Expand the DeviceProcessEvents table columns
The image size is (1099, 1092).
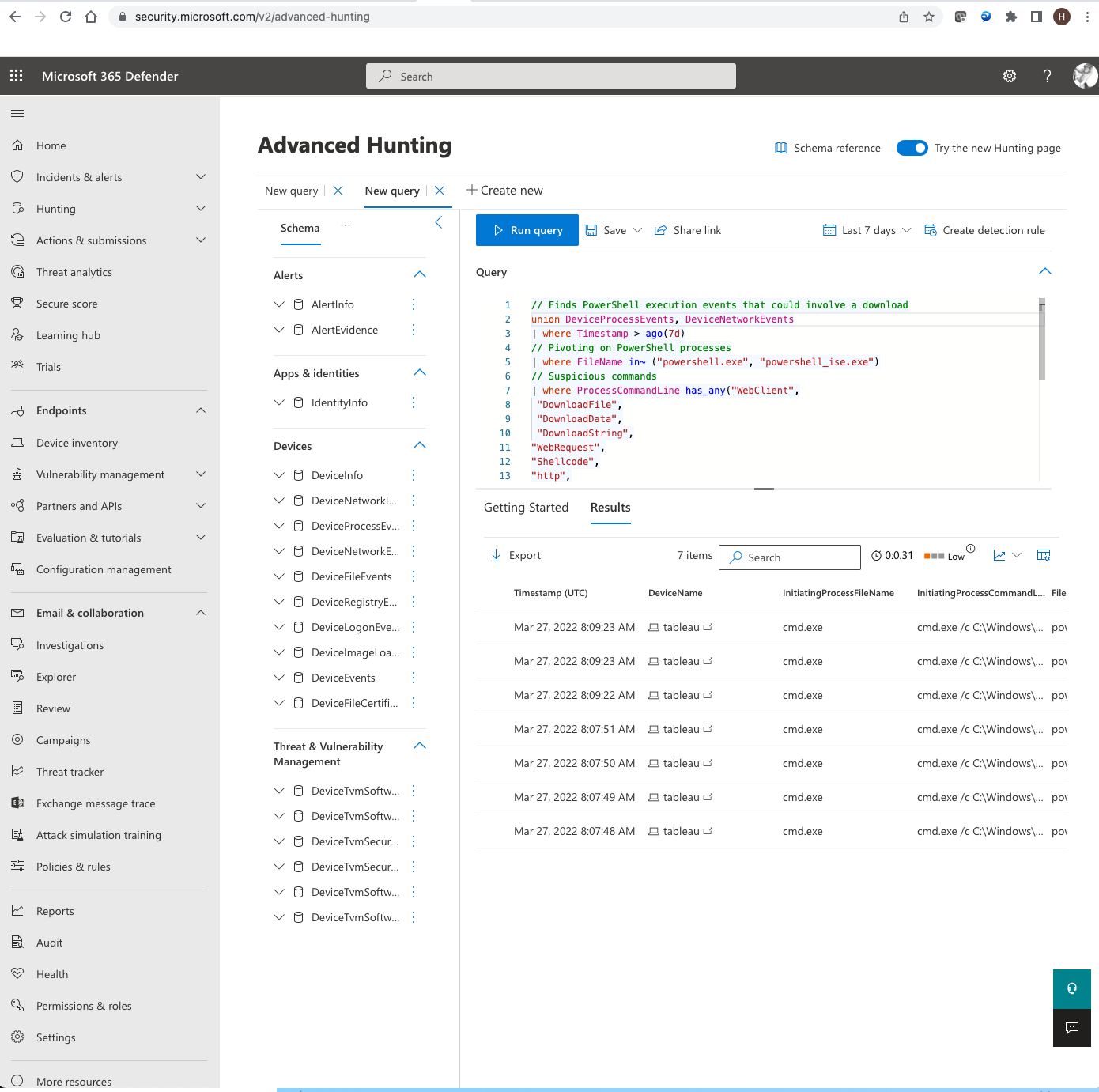278,525
